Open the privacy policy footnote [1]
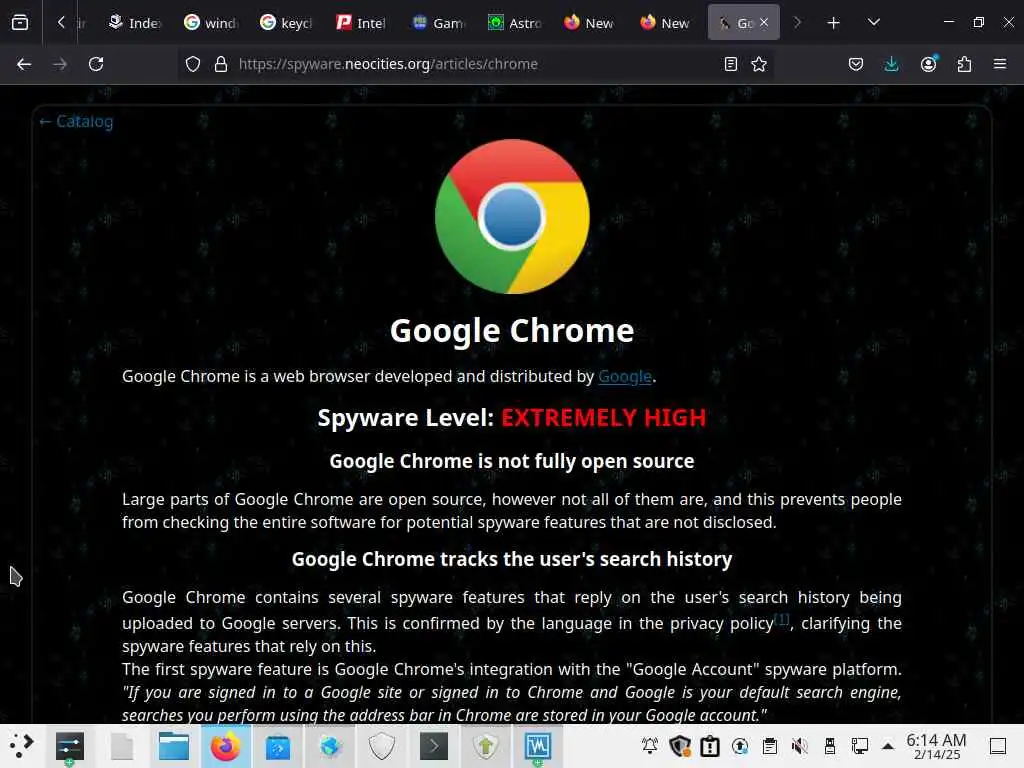The width and height of the screenshot is (1024, 768). 782,618
